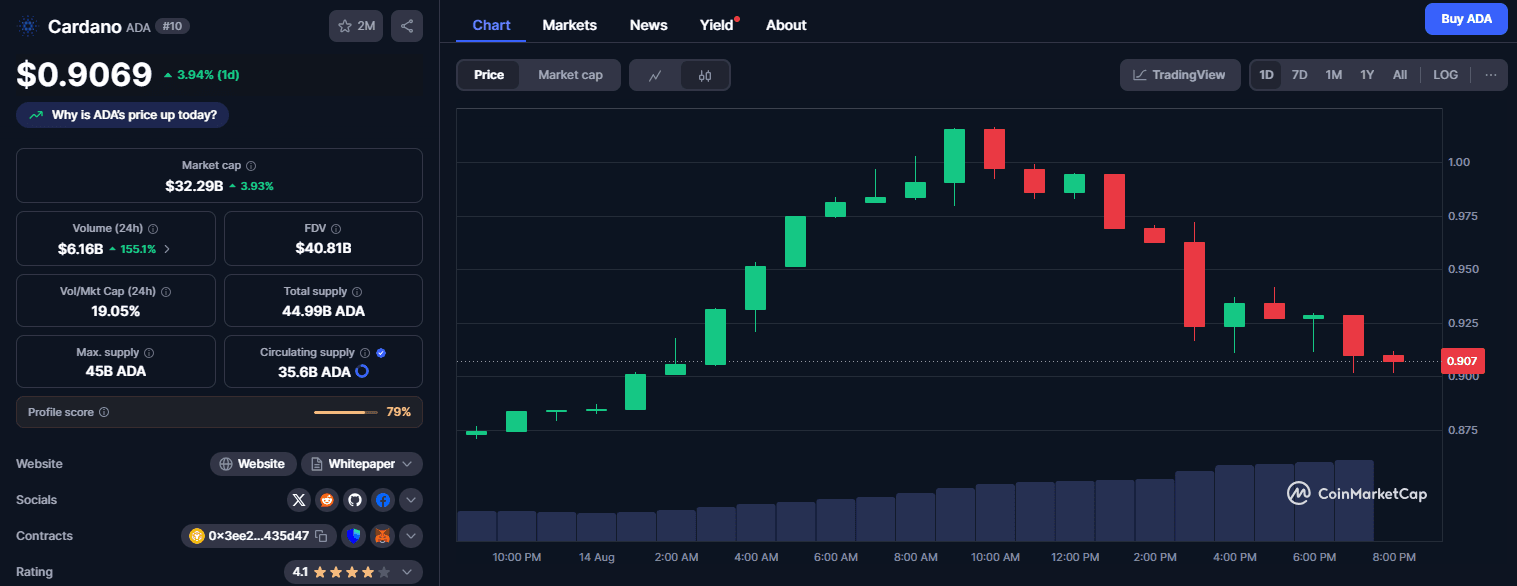Click the 79% profile score value

[x=399, y=412]
